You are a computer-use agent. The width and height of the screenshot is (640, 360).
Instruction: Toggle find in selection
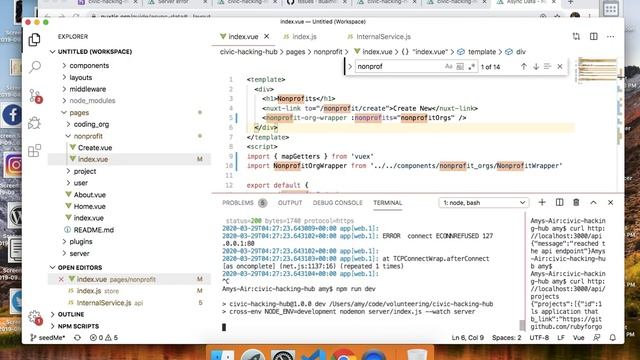(547, 67)
